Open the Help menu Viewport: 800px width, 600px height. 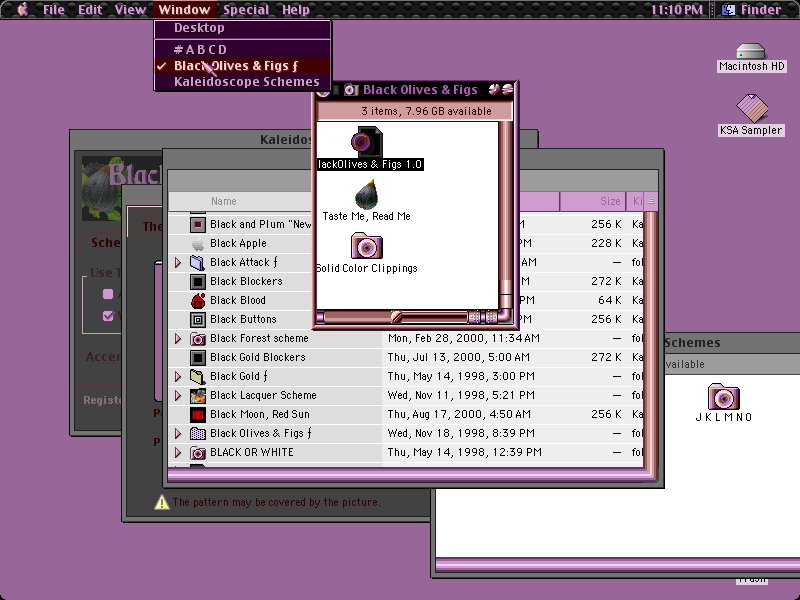296,9
